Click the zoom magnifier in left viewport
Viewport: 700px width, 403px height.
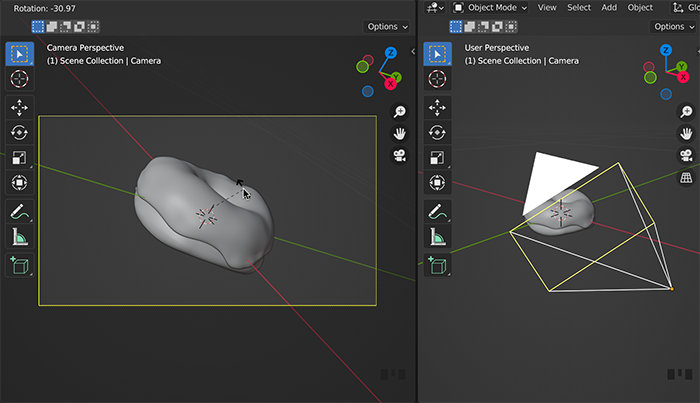(x=400, y=112)
